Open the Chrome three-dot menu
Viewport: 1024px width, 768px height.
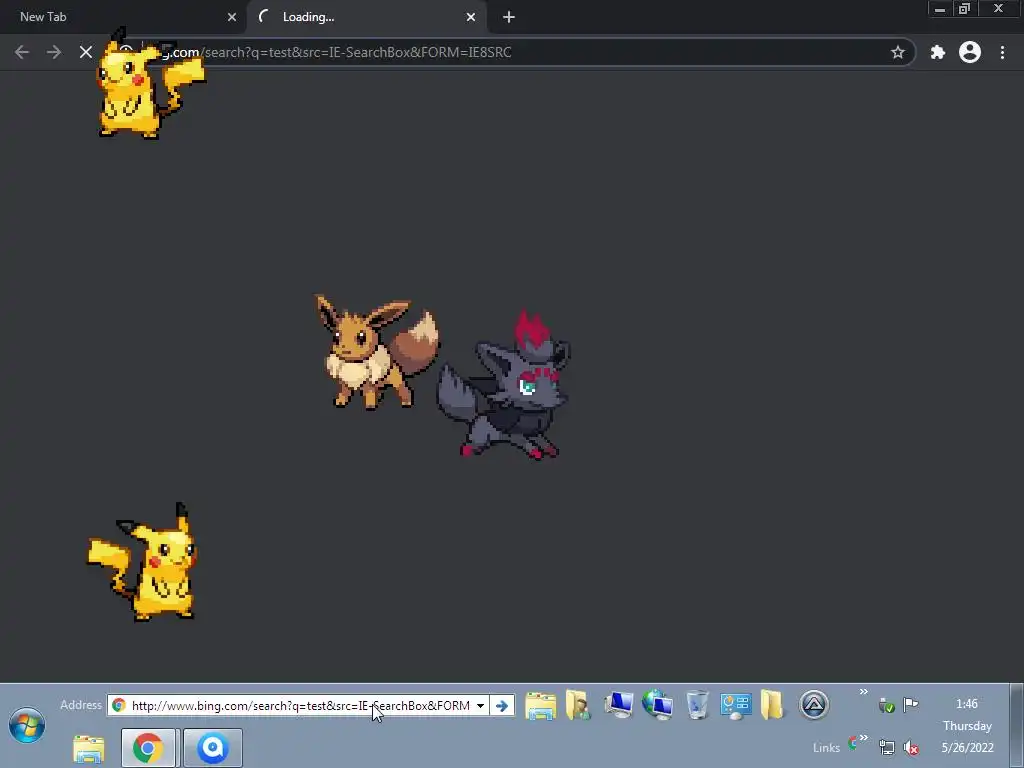point(1002,52)
